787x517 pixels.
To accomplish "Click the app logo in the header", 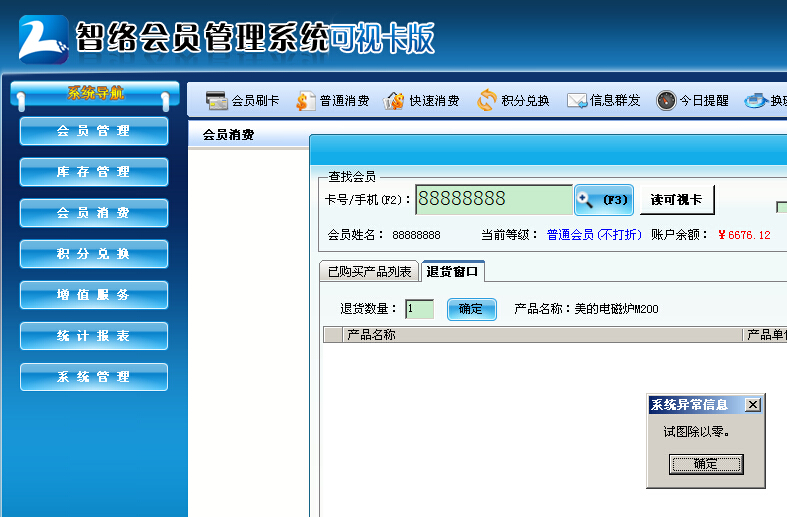I will (x=43, y=40).
